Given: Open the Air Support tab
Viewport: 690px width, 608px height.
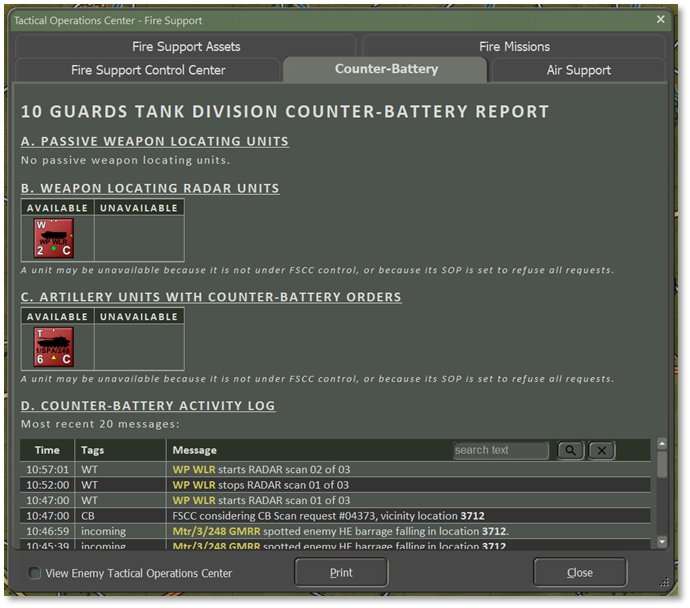Looking at the screenshot, I should (578, 70).
